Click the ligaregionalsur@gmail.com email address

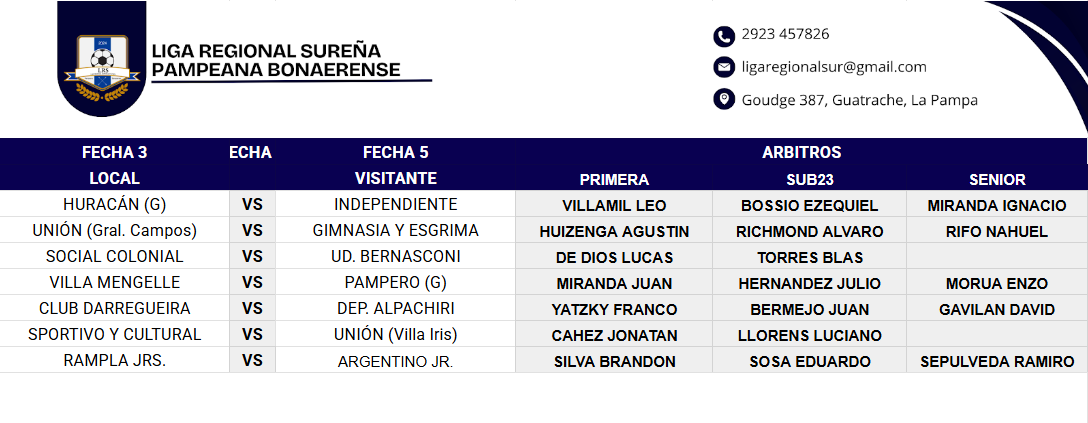pyautogui.click(x=834, y=67)
